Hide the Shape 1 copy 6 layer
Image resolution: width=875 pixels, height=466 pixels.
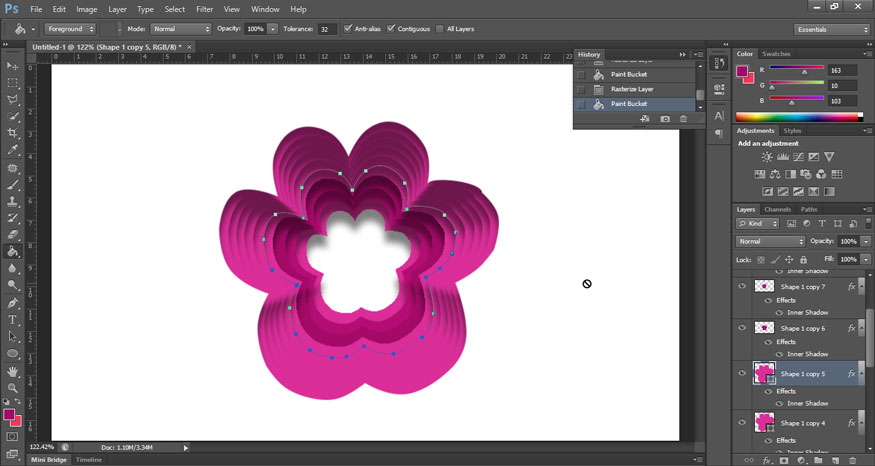[x=742, y=328]
